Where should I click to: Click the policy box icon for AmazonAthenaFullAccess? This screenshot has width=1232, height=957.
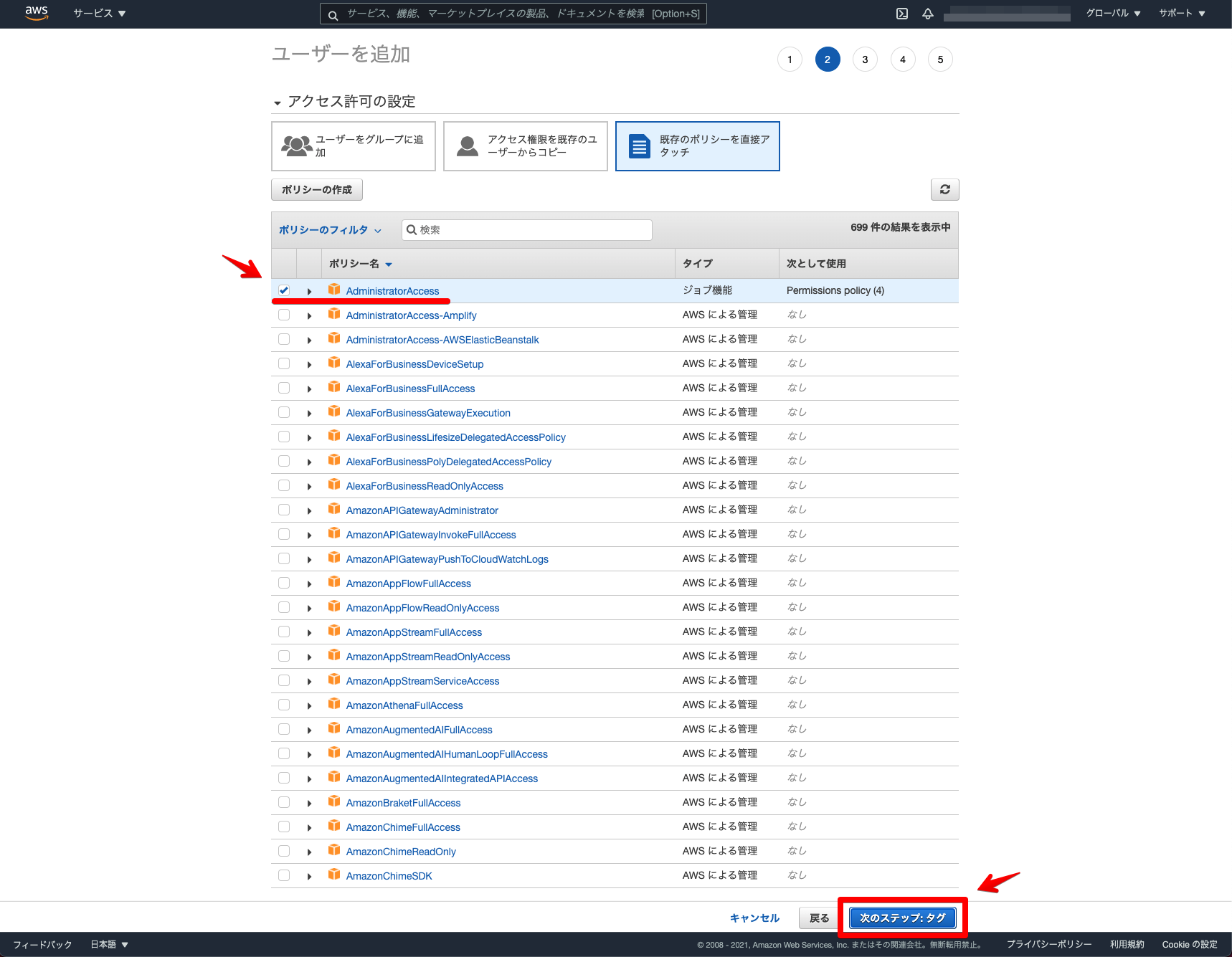point(334,704)
